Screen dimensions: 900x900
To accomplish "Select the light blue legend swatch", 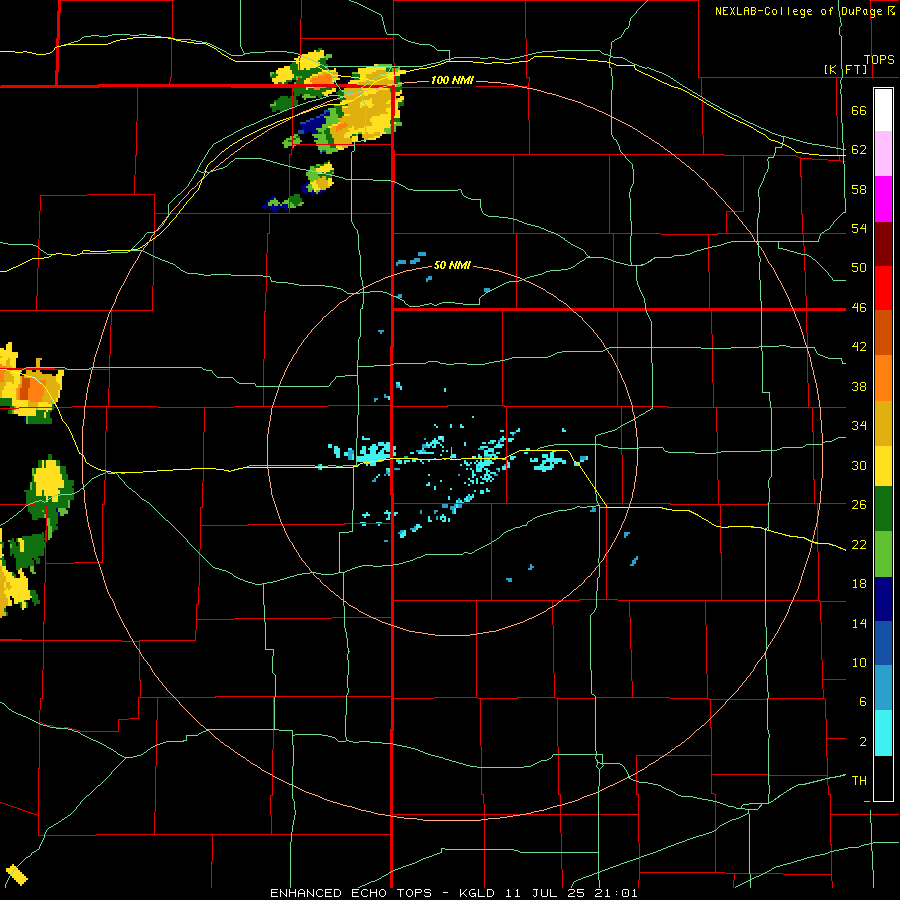I will point(883,688).
